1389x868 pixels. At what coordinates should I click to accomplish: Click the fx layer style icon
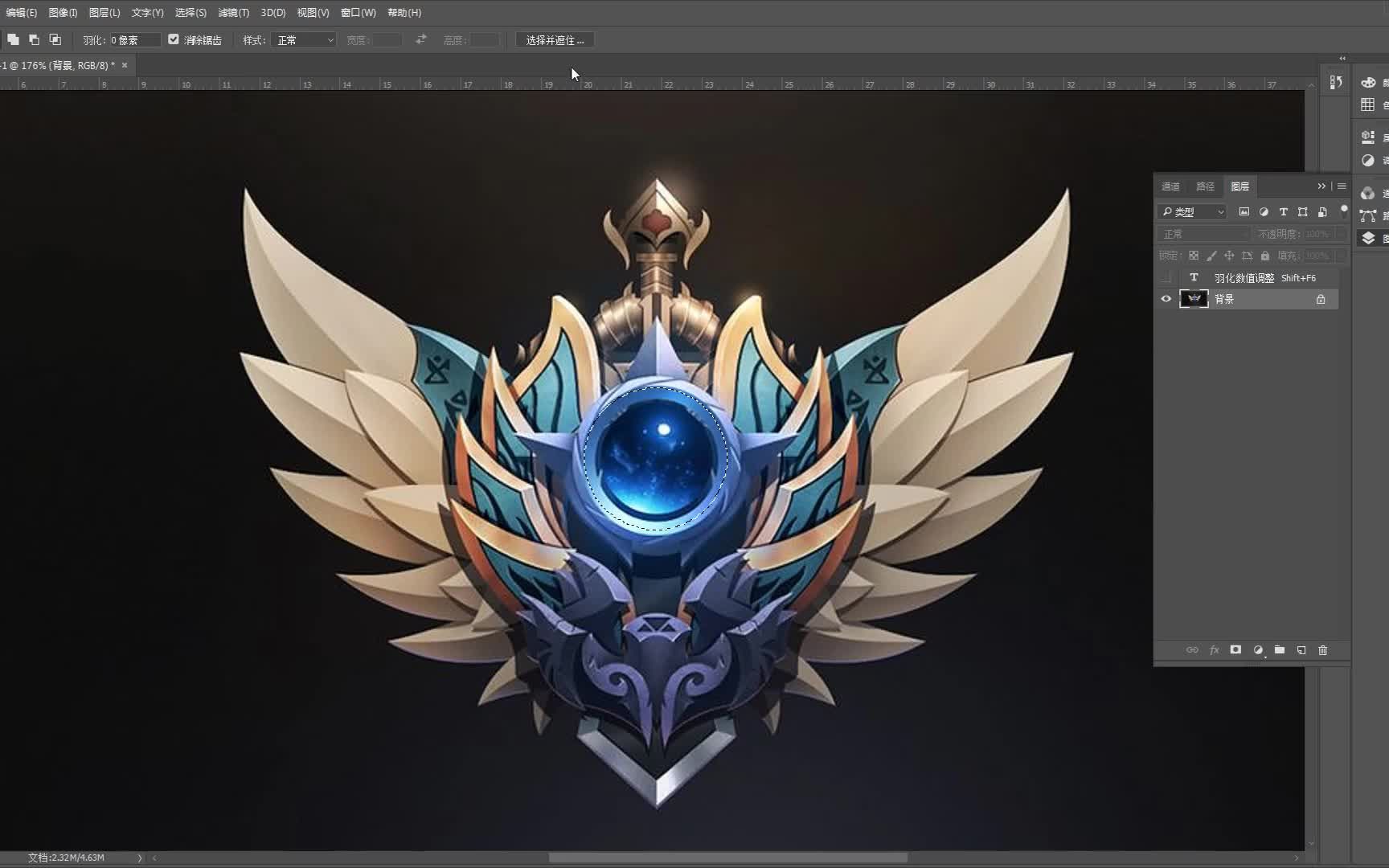(1214, 650)
